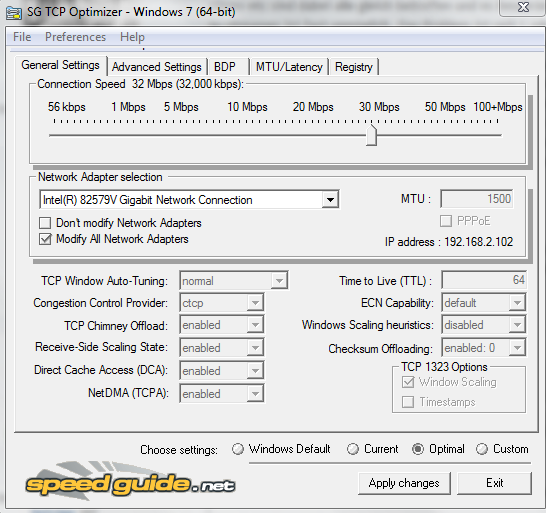Open the File menu
Viewport: 546px width, 513px height.
(22, 37)
